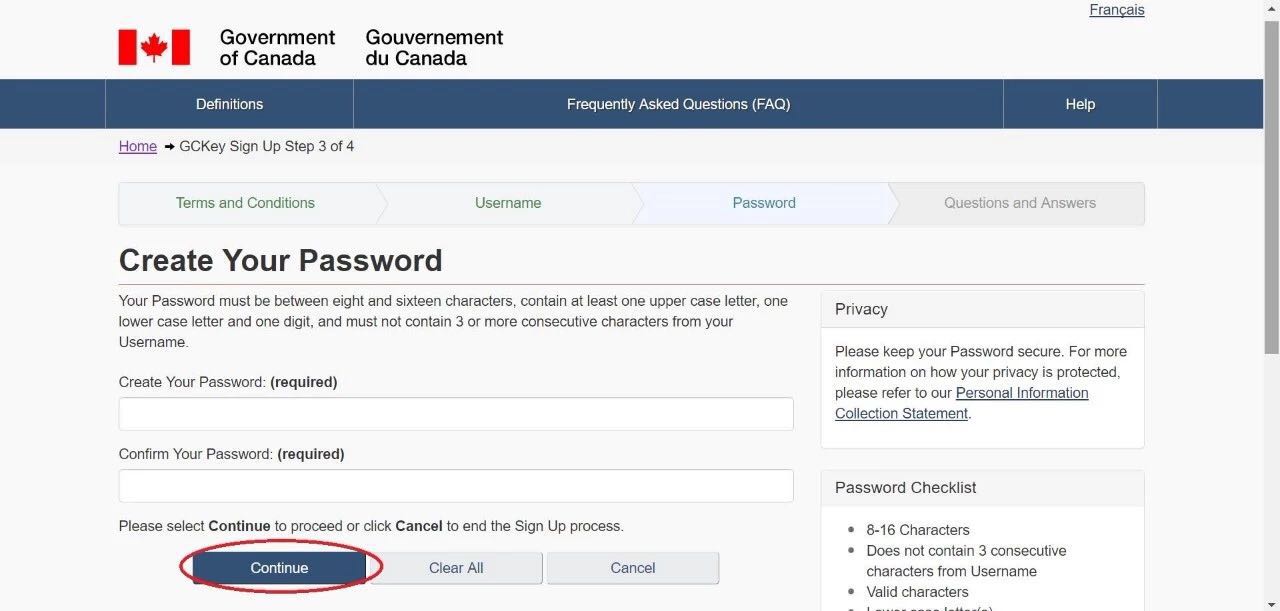Select the Questions and Answers step
1280x611 pixels.
tap(1020, 203)
